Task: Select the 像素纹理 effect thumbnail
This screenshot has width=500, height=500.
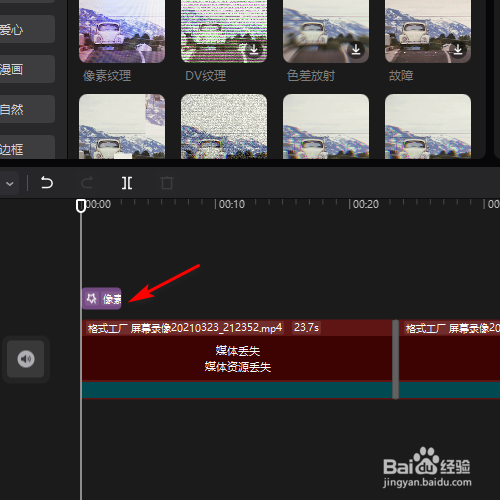Action: [122, 31]
